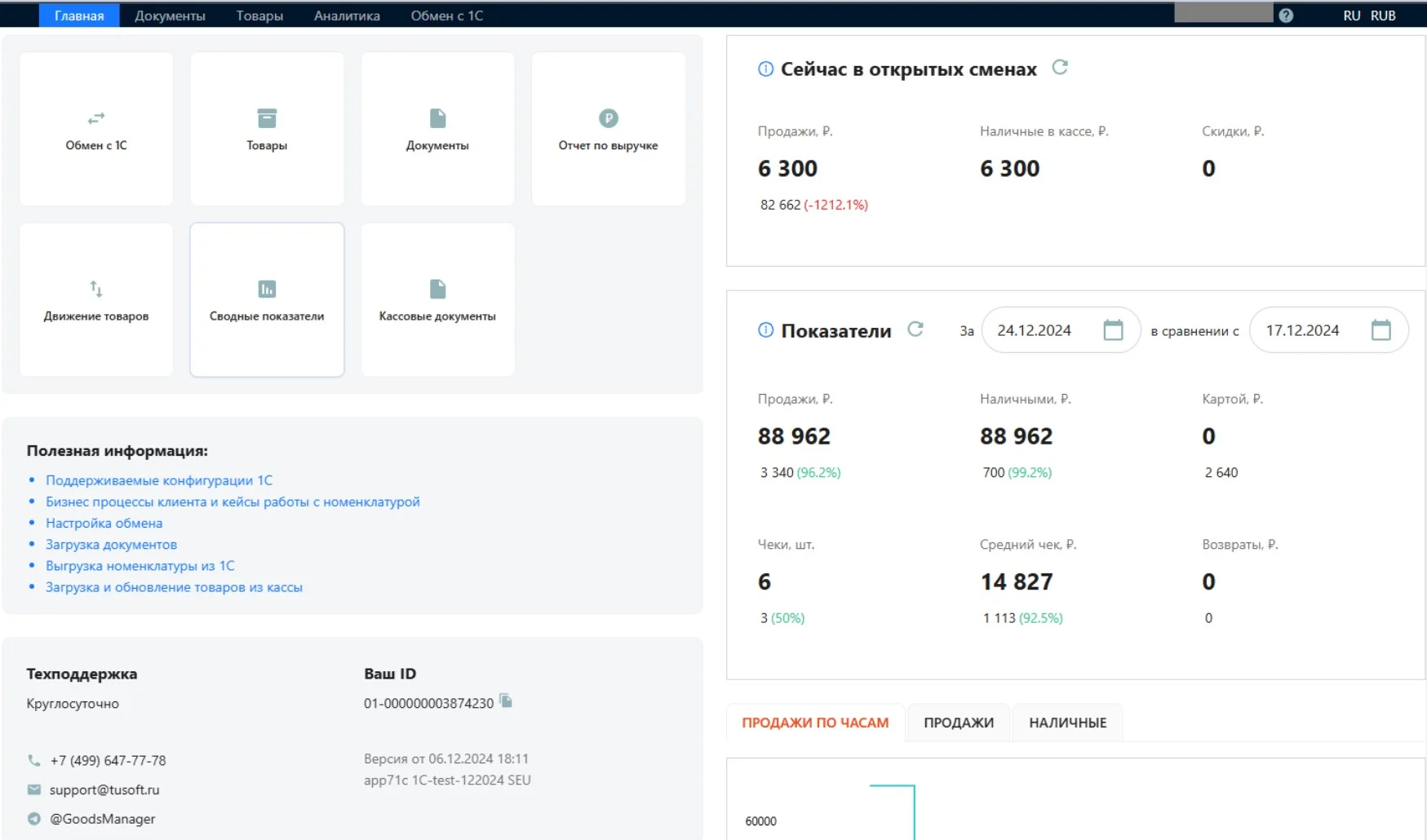Open the Обмен с 1С tile
The height and width of the screenshot is (840, 1427).
[96, 129]
